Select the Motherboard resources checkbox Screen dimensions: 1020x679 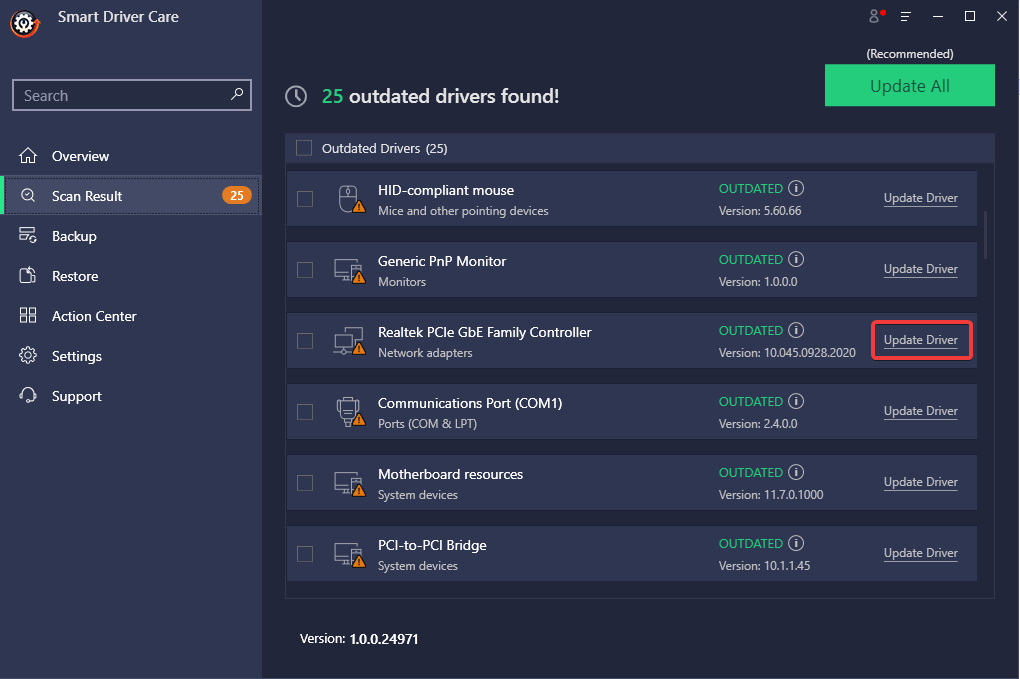[305, 483]
